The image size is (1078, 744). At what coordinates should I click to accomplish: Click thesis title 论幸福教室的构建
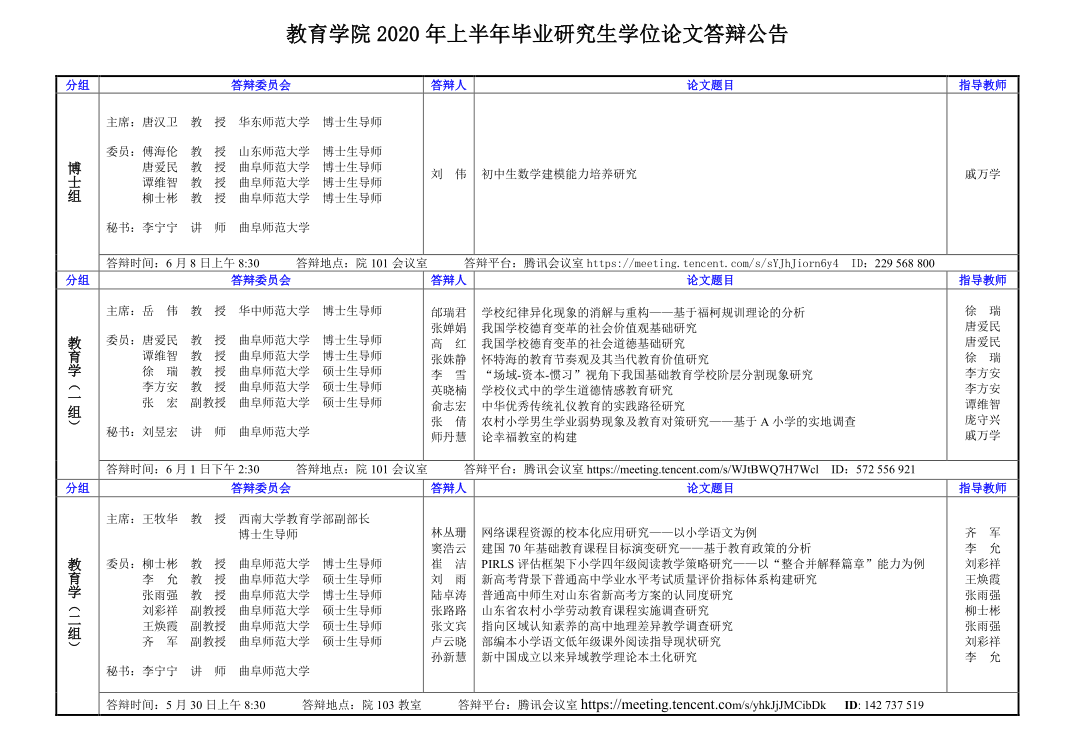(529, 437)
